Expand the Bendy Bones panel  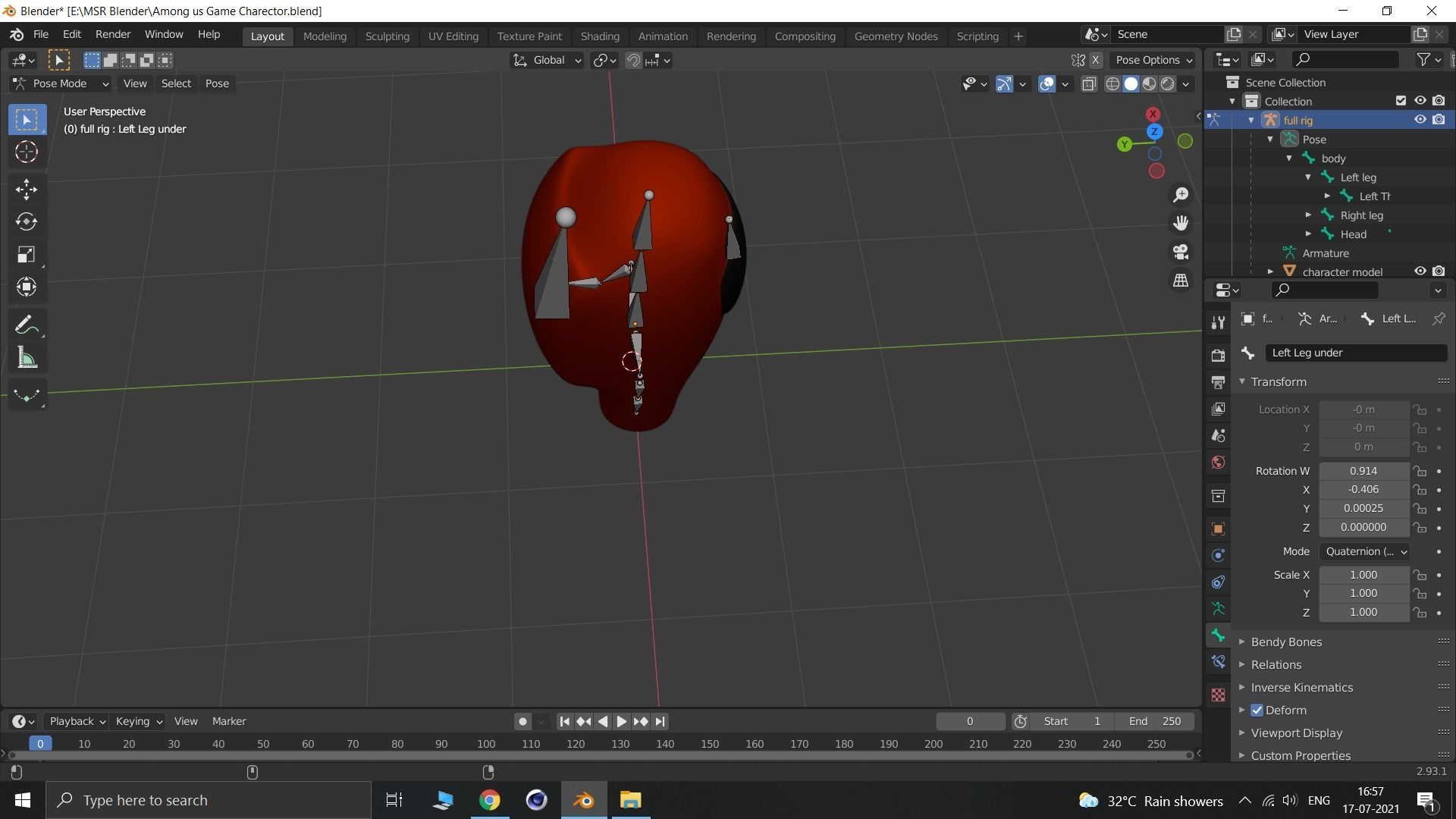[1286, 642]
